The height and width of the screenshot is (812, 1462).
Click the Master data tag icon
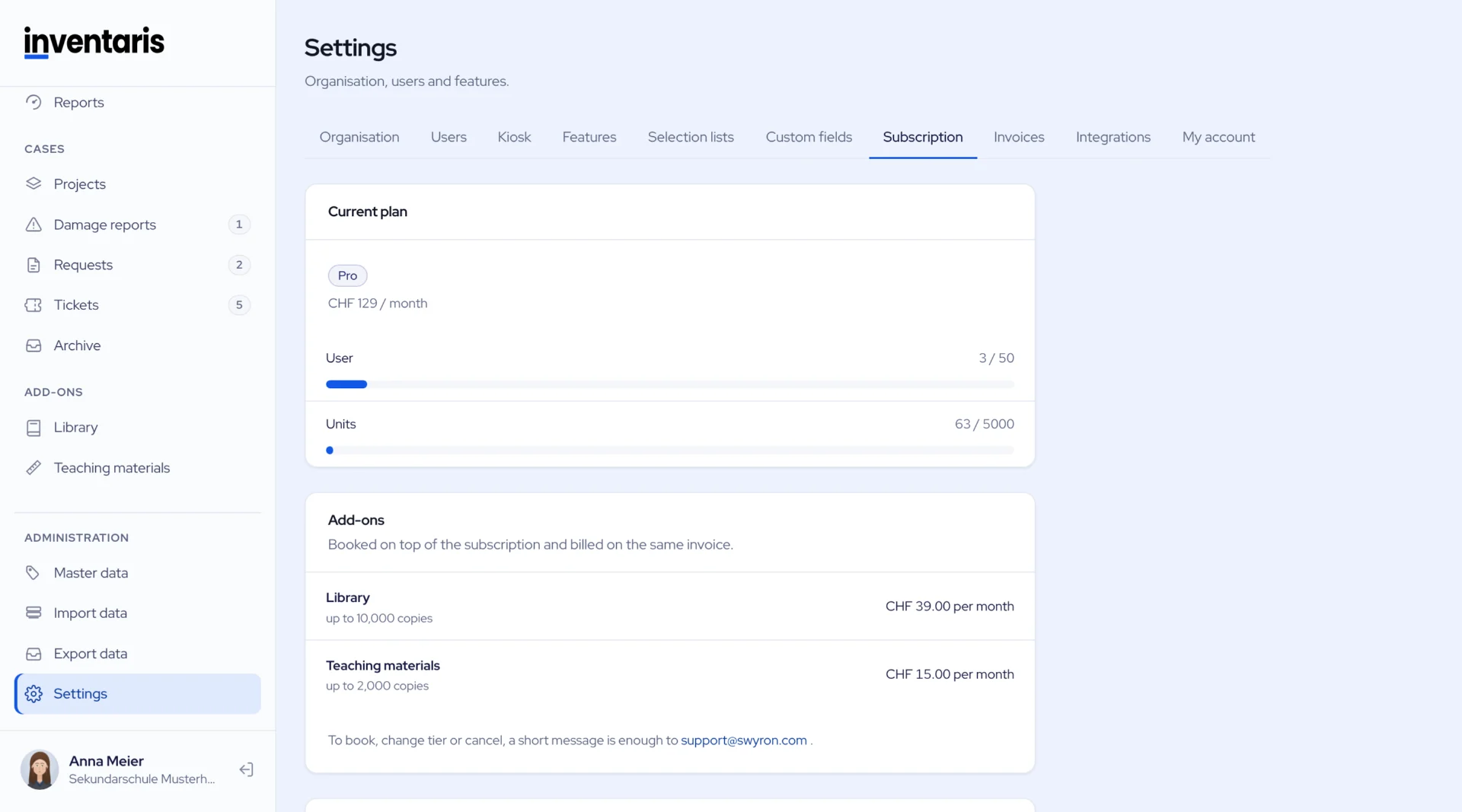tap(34, 573)
